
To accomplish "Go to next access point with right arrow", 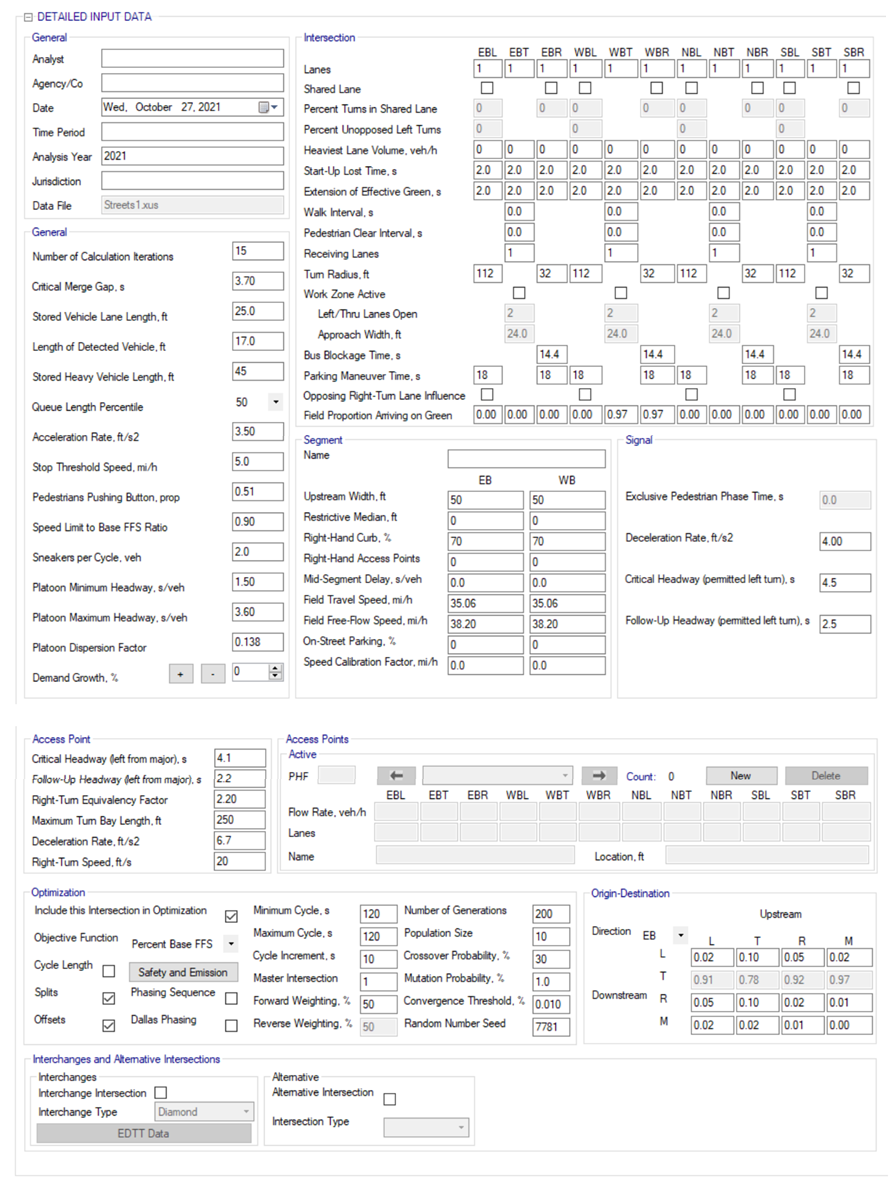I will (x=599, y=775).
